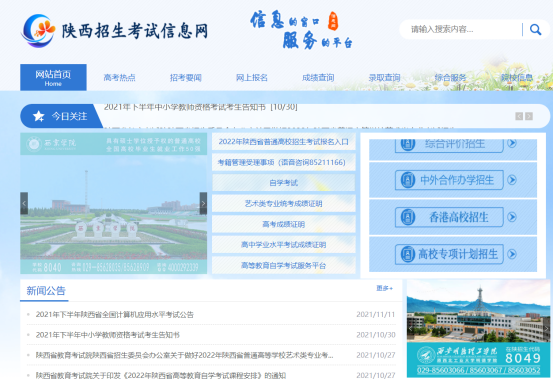554x382 pixels.
Task: Open the 西京学院 banner image
Action: point(113,203)
